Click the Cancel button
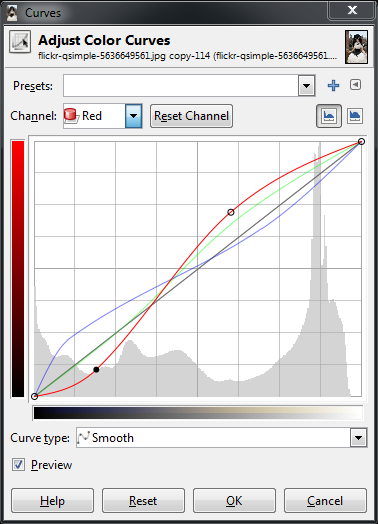This screenshot has width=378, height=524. click(x=325, y=501)
